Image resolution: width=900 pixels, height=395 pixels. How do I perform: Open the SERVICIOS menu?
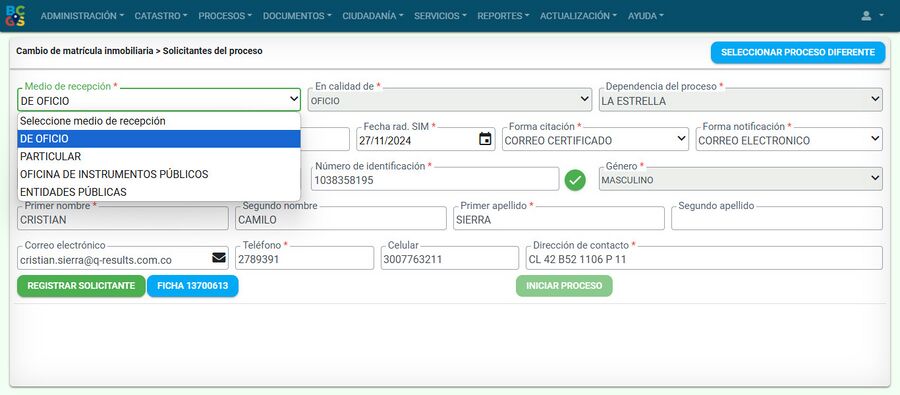(x=440, y=16)
